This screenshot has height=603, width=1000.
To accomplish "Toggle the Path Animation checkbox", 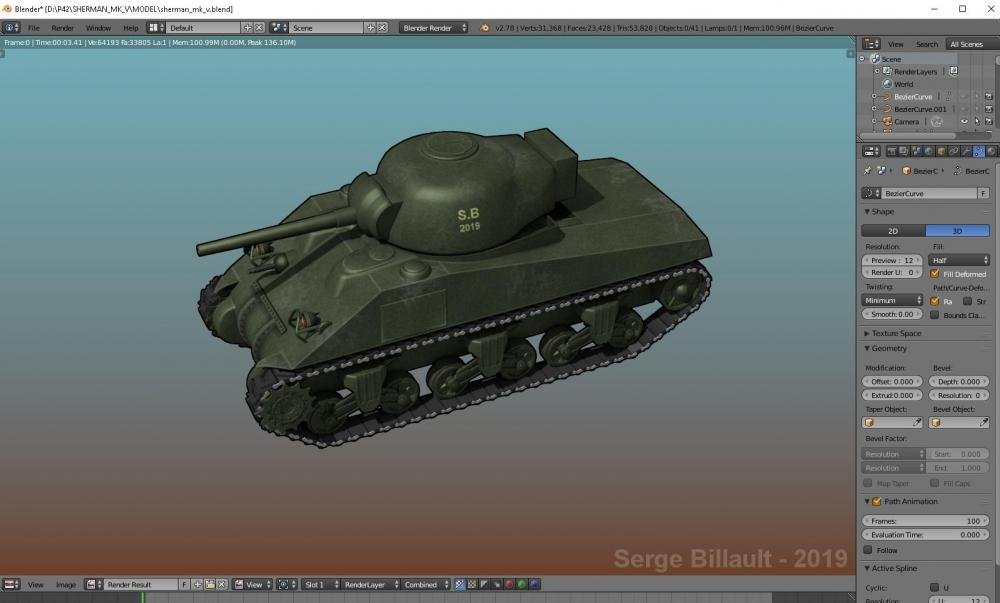I will (877, 502).
